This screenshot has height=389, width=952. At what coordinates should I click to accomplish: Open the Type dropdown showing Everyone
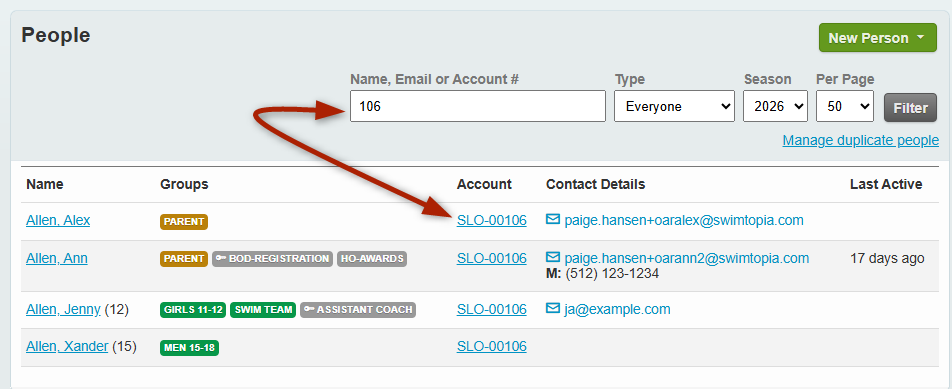click(x=675, y=106)
